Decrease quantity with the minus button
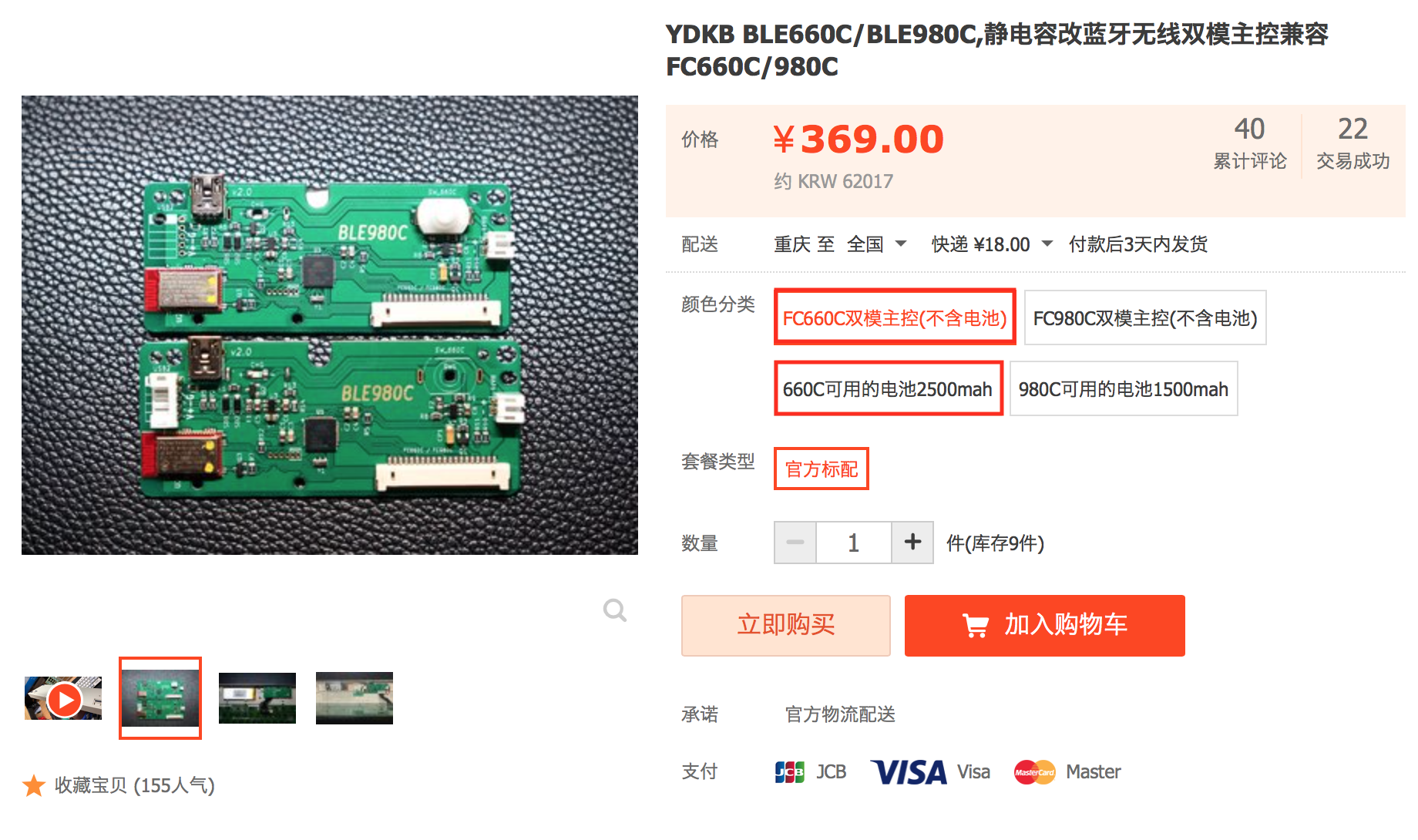1418x840 pixels. click(x=795, y=543)
